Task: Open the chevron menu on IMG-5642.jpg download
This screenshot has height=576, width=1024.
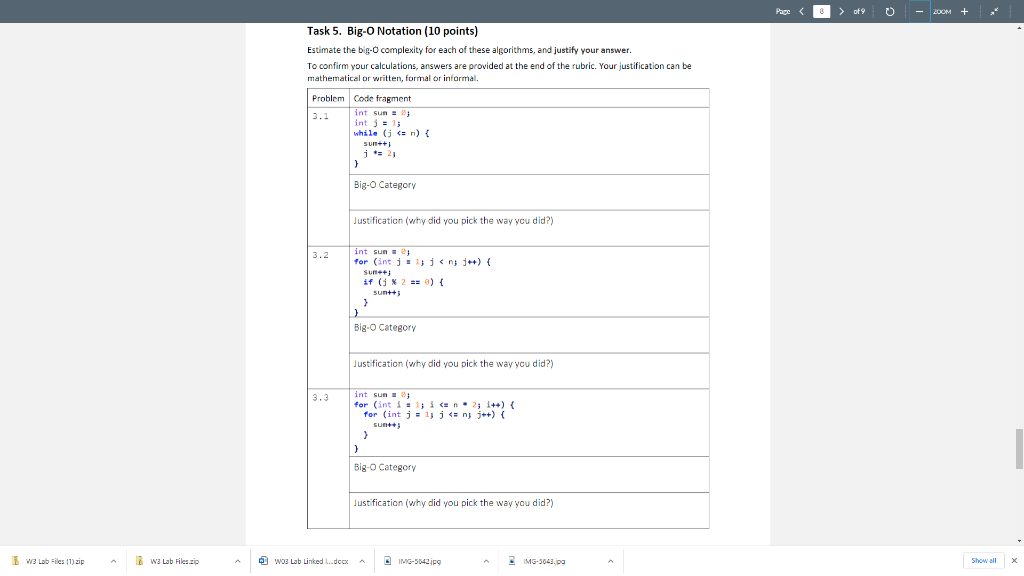Action: coord(486,561)
